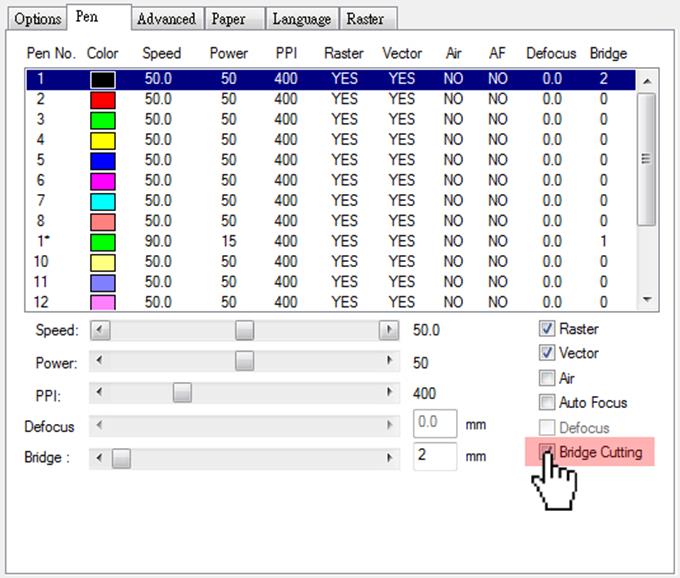
Task: Click the Speed slider right arrow
Action: [x=388, y=330]
